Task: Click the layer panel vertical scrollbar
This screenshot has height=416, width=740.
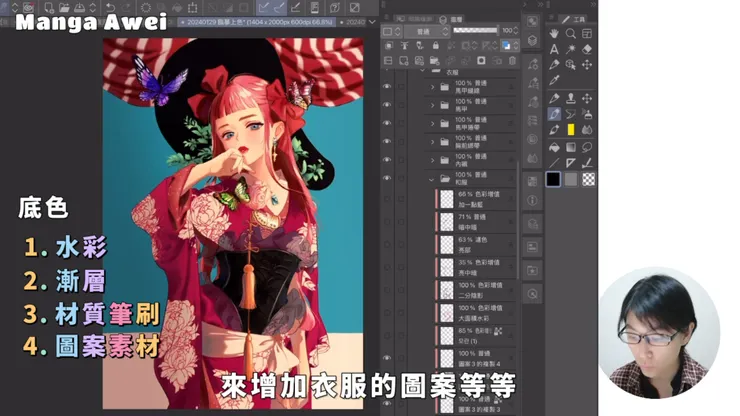Action: [x=519, y=220]
